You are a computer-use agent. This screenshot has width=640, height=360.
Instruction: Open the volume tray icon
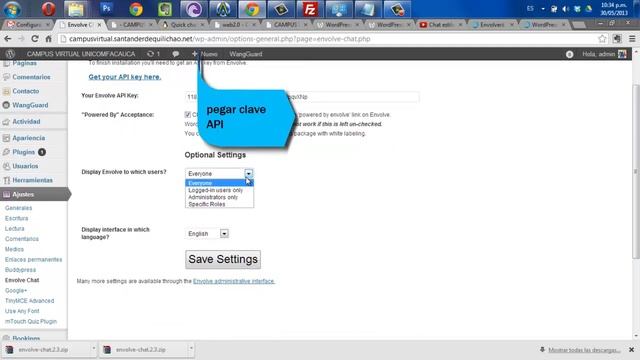pos(565,9)
